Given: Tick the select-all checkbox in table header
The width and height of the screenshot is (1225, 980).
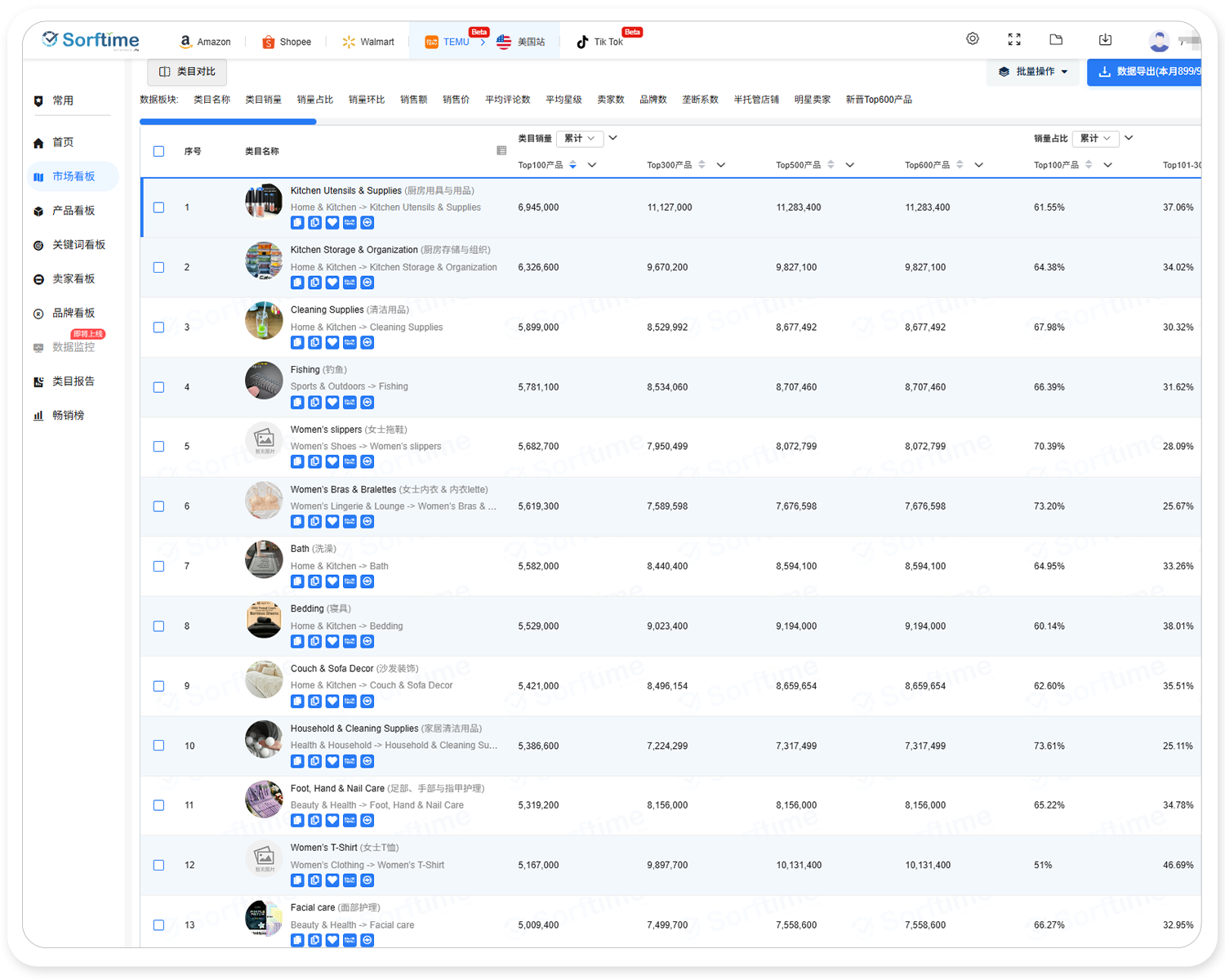Looking at the screenshot, I should (x=159, y=151).
